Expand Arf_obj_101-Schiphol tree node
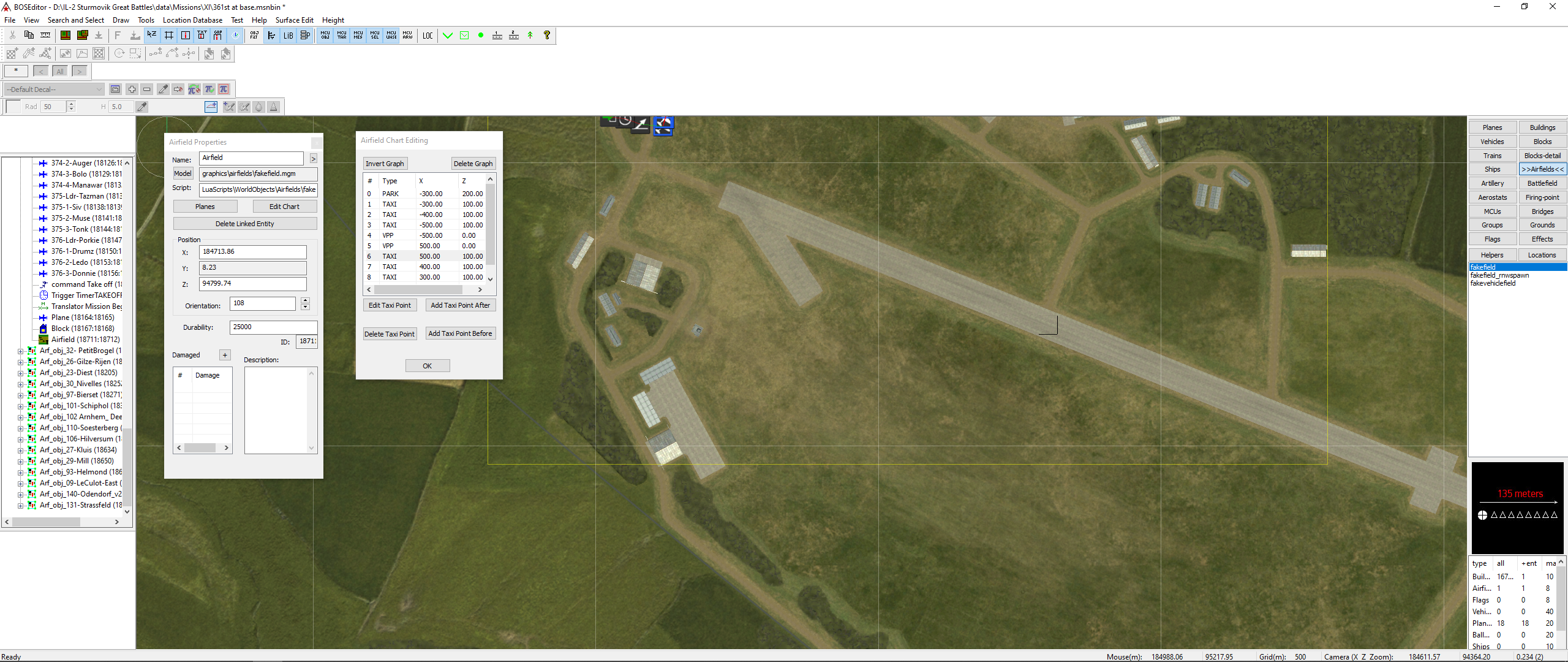Screen dimensions: 1568x662 click(x=20, y=406)
